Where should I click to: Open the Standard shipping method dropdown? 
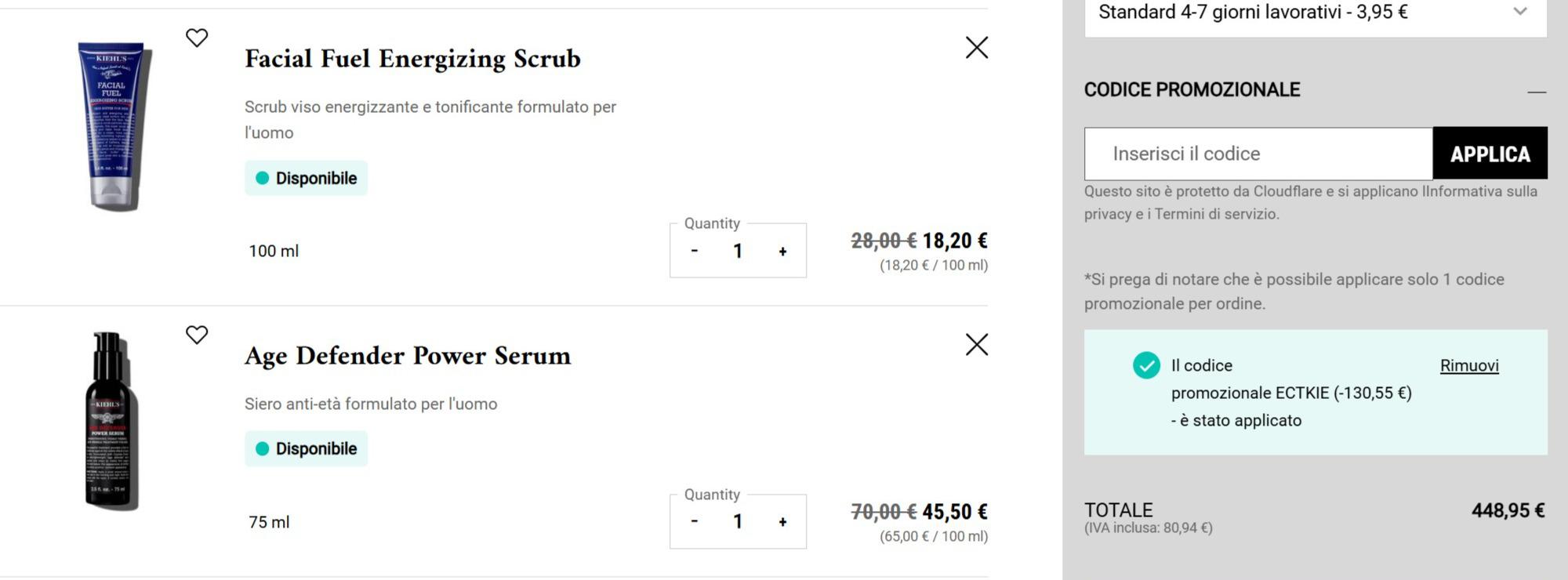coord(1316,13)
